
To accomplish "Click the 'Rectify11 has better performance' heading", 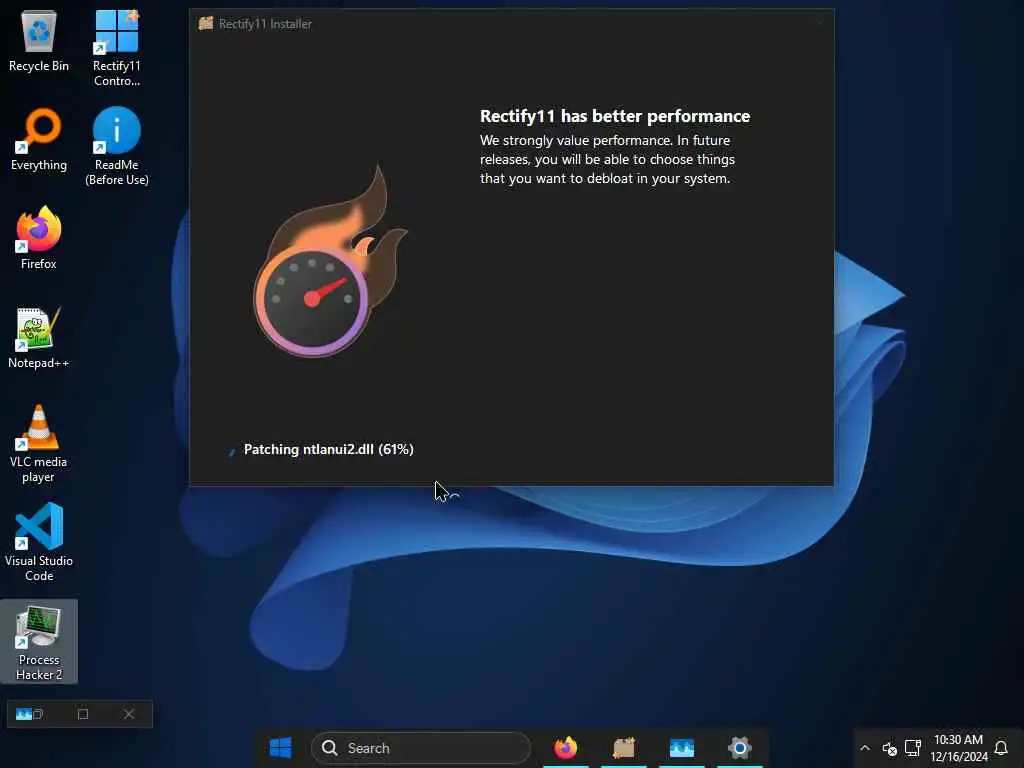I will [x=615, y=116].
